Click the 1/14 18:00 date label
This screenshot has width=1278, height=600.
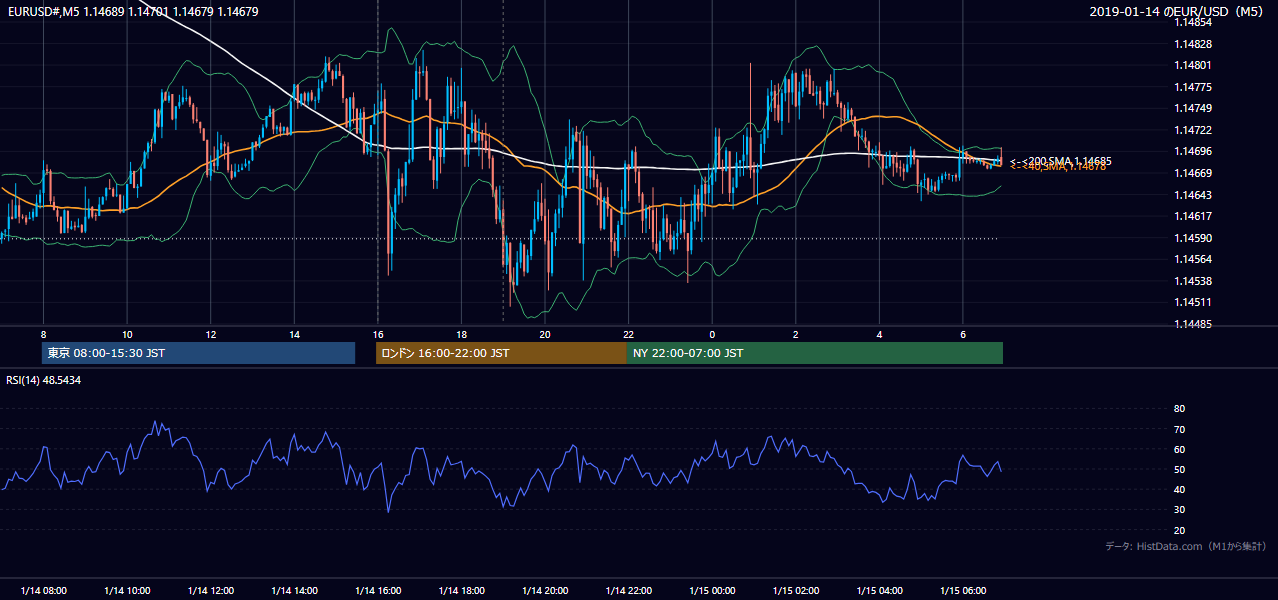point(461,591)
